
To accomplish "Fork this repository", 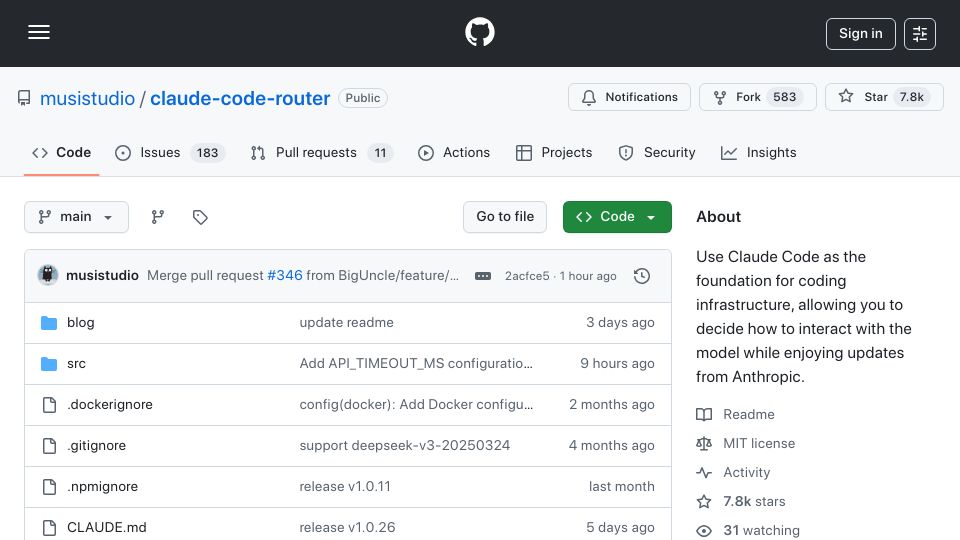I will coord(757,97).
